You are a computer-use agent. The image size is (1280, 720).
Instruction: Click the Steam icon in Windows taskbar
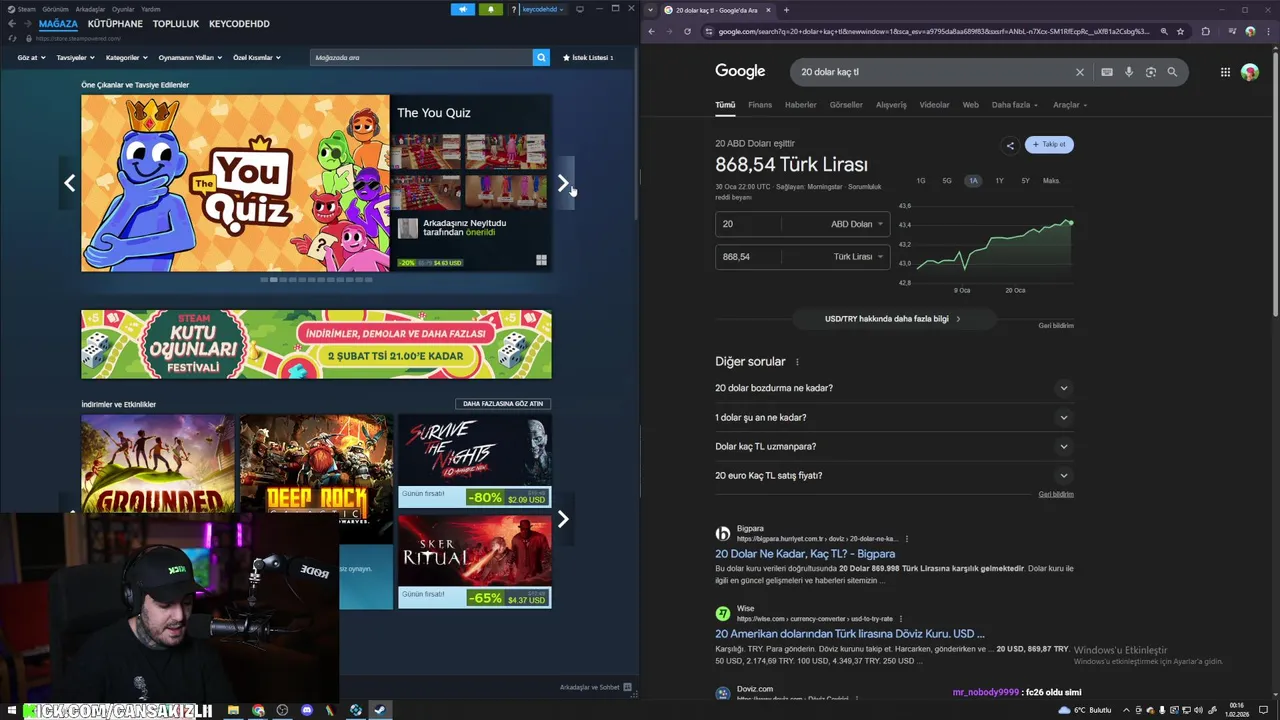380,710
